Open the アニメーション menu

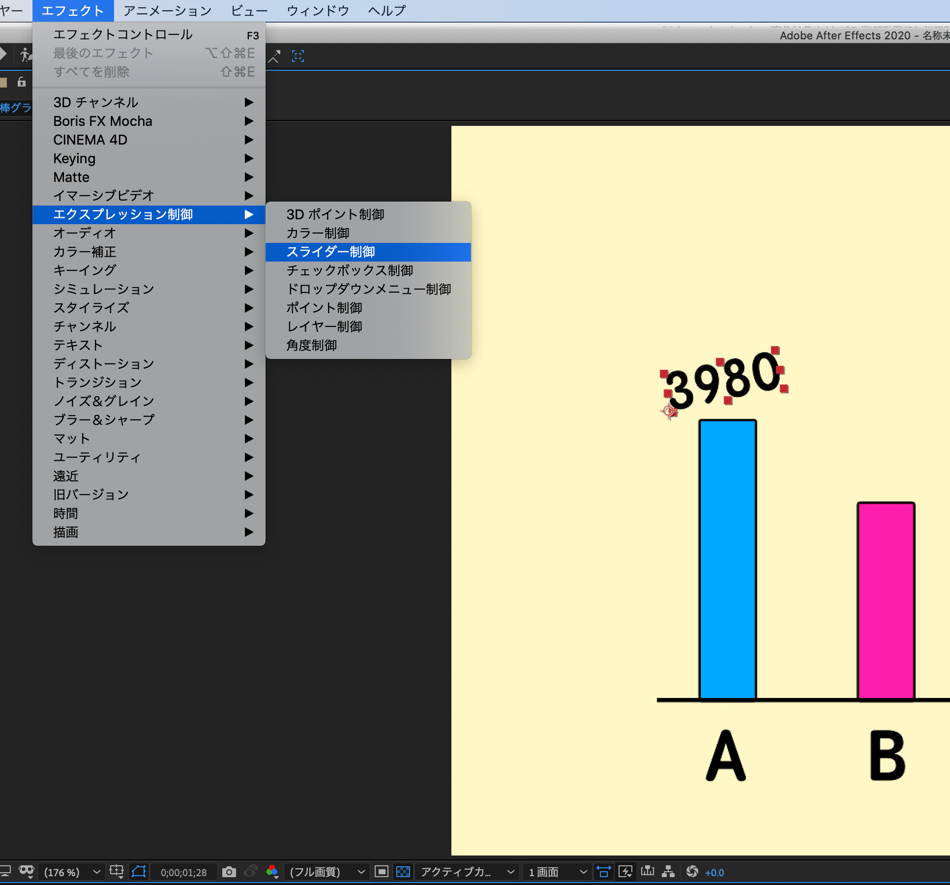tap(168, 11)
